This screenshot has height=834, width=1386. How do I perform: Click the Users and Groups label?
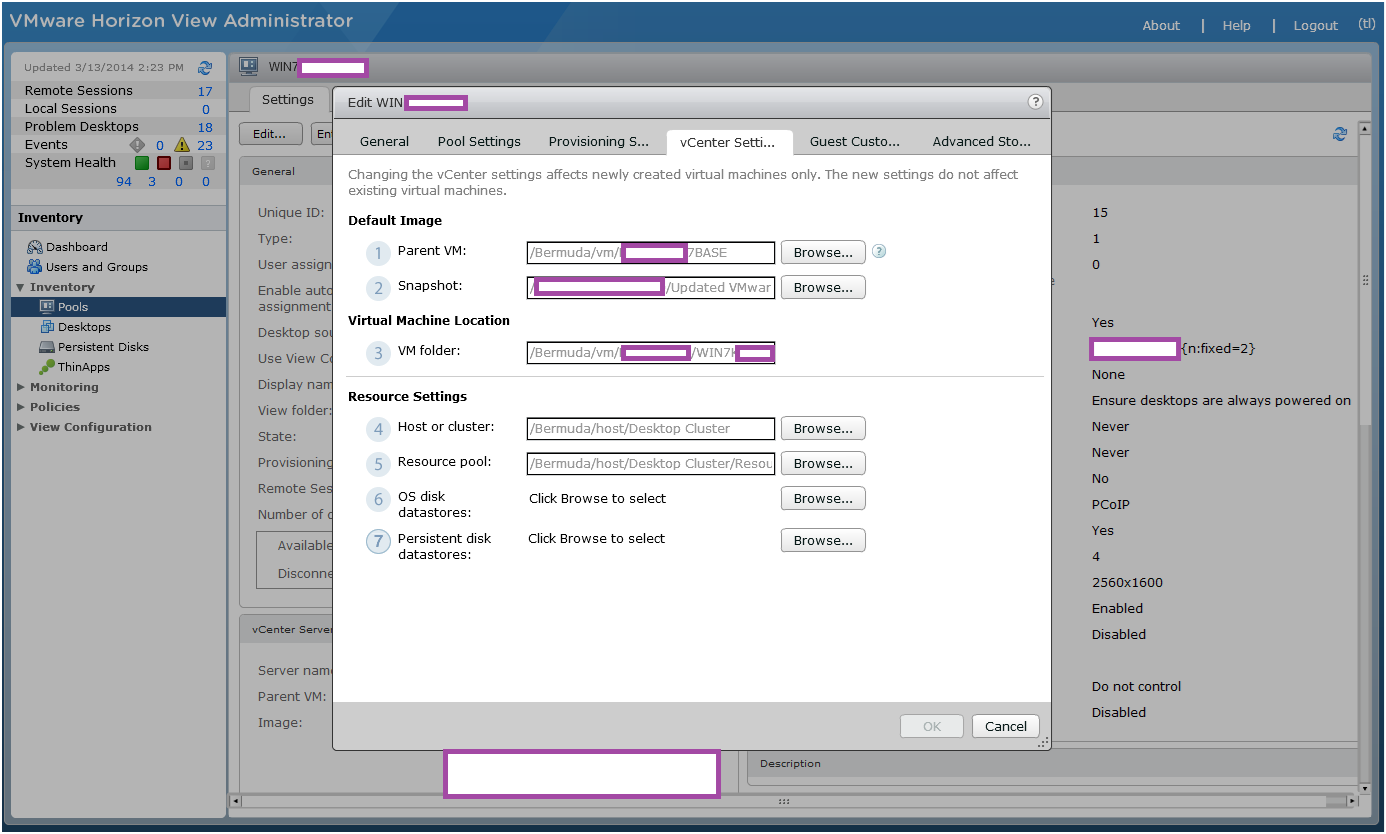[96, 267]
